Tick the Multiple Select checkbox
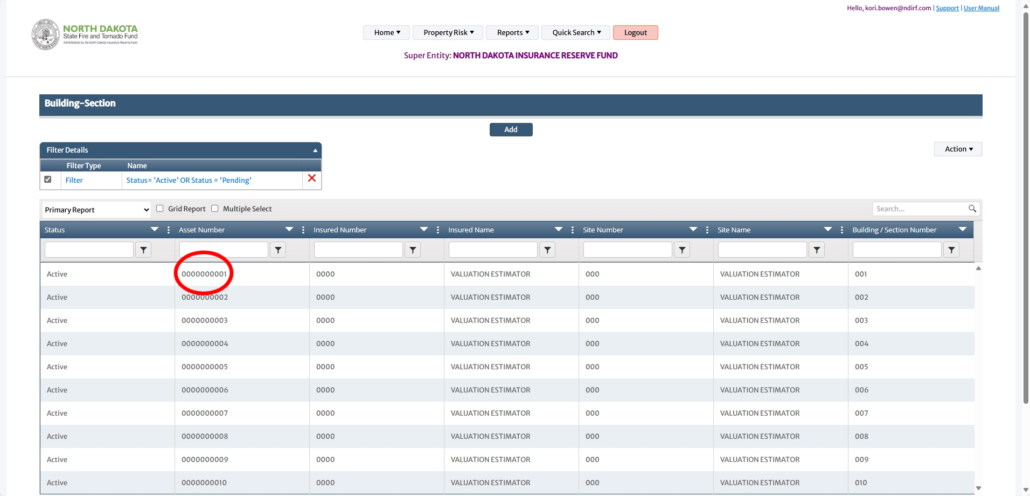Screen dimensions: 1030x496 (x=215, y=209)
